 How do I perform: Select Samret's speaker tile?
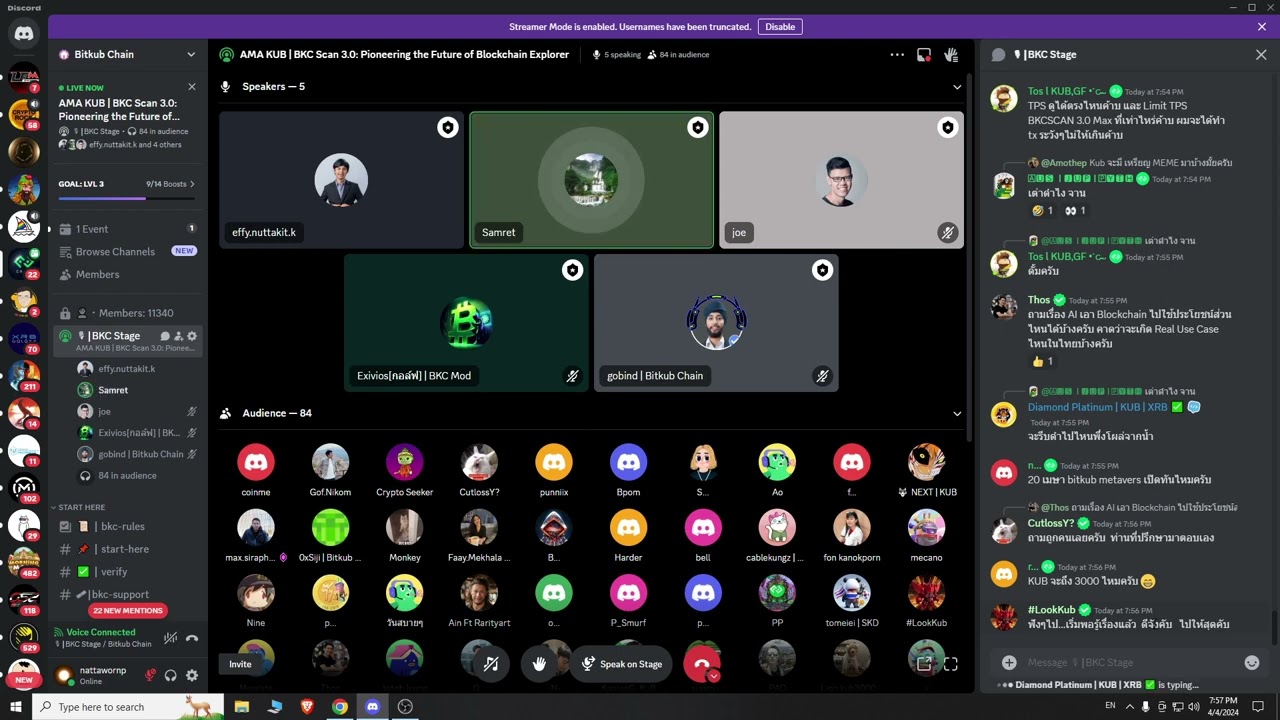(x=591, y=180)
